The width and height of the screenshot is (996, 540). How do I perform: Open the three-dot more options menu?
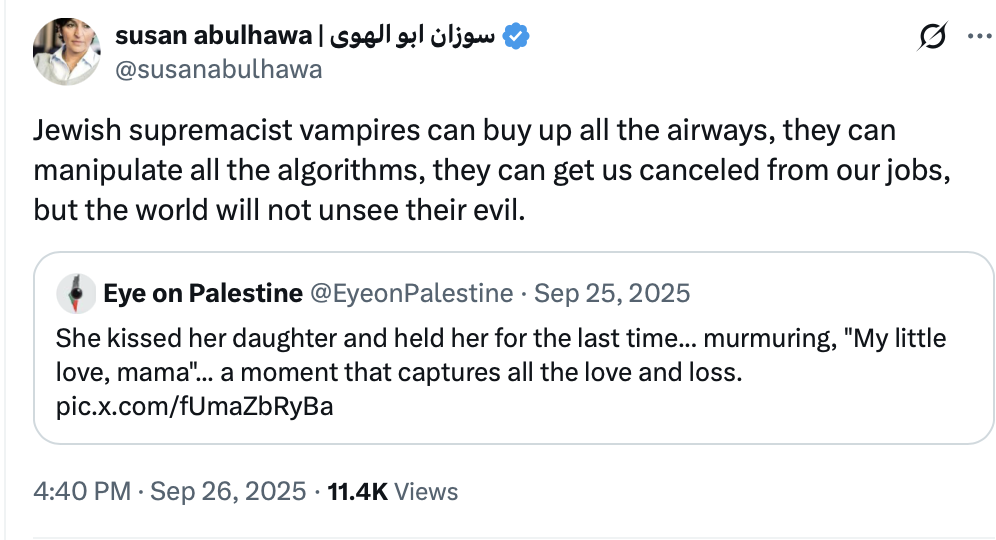click(x=975, y=39)
